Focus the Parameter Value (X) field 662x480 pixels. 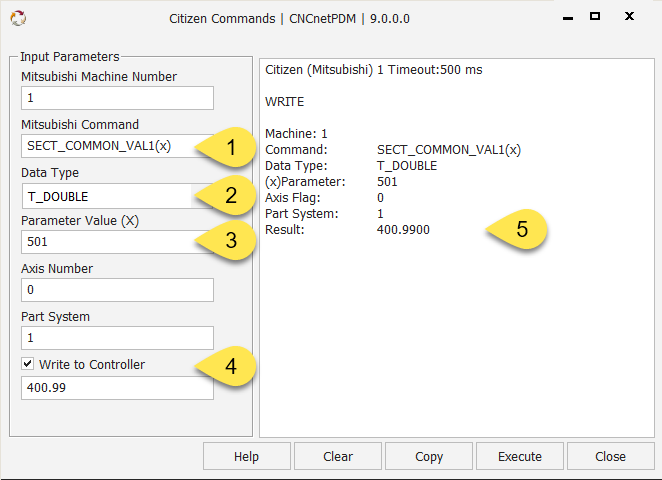tap(117, 242)
